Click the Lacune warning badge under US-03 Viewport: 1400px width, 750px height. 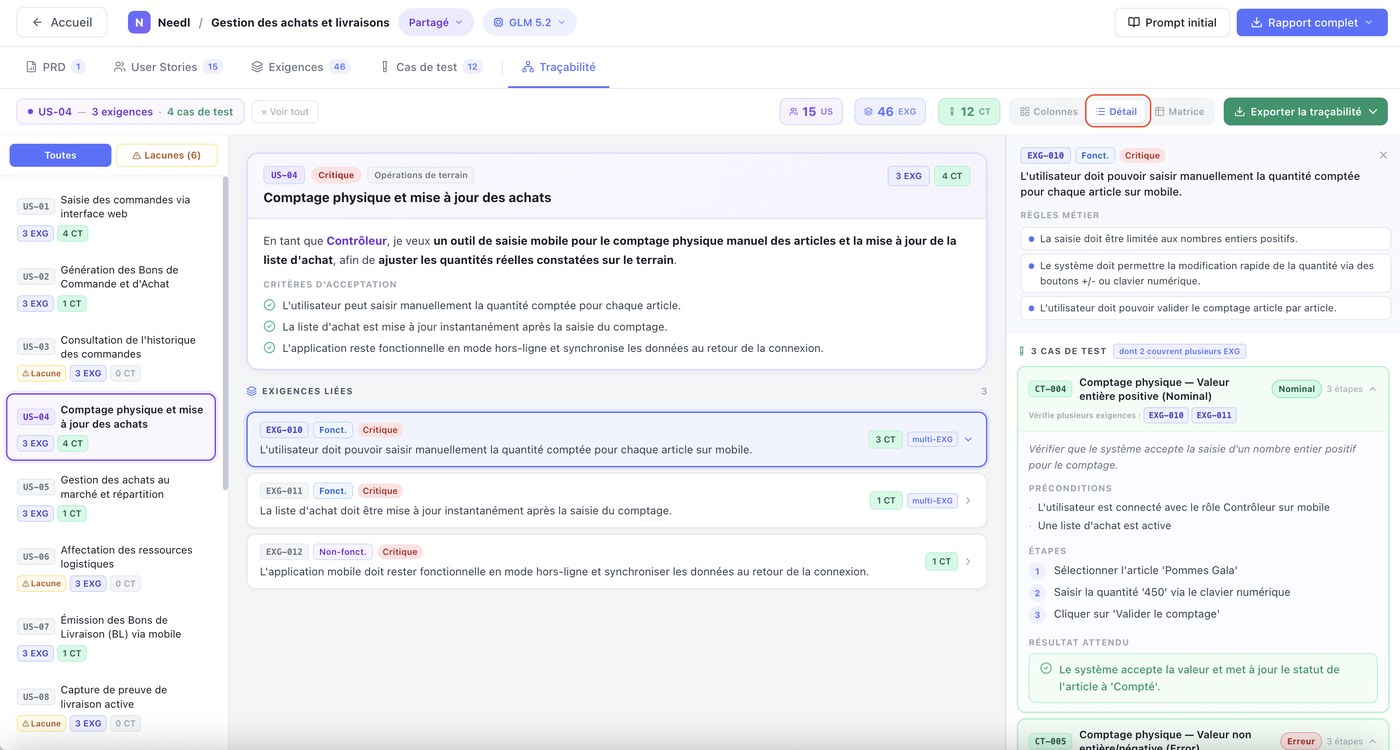click(41, 374)
